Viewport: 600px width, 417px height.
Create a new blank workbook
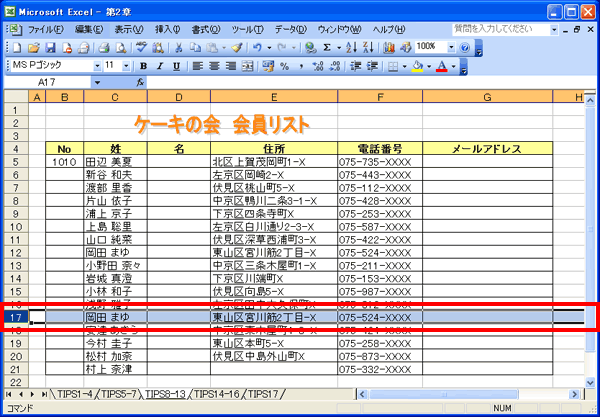16,47
